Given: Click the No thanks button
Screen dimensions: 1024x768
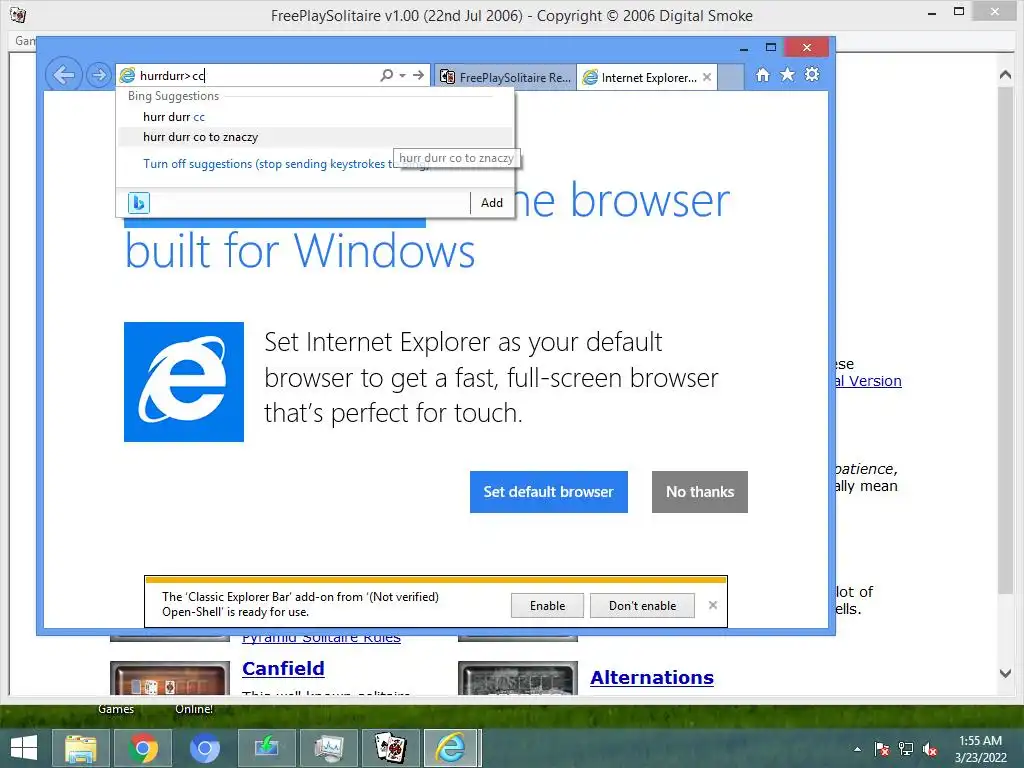Looking at the screenshot, I should click(699, 492).
